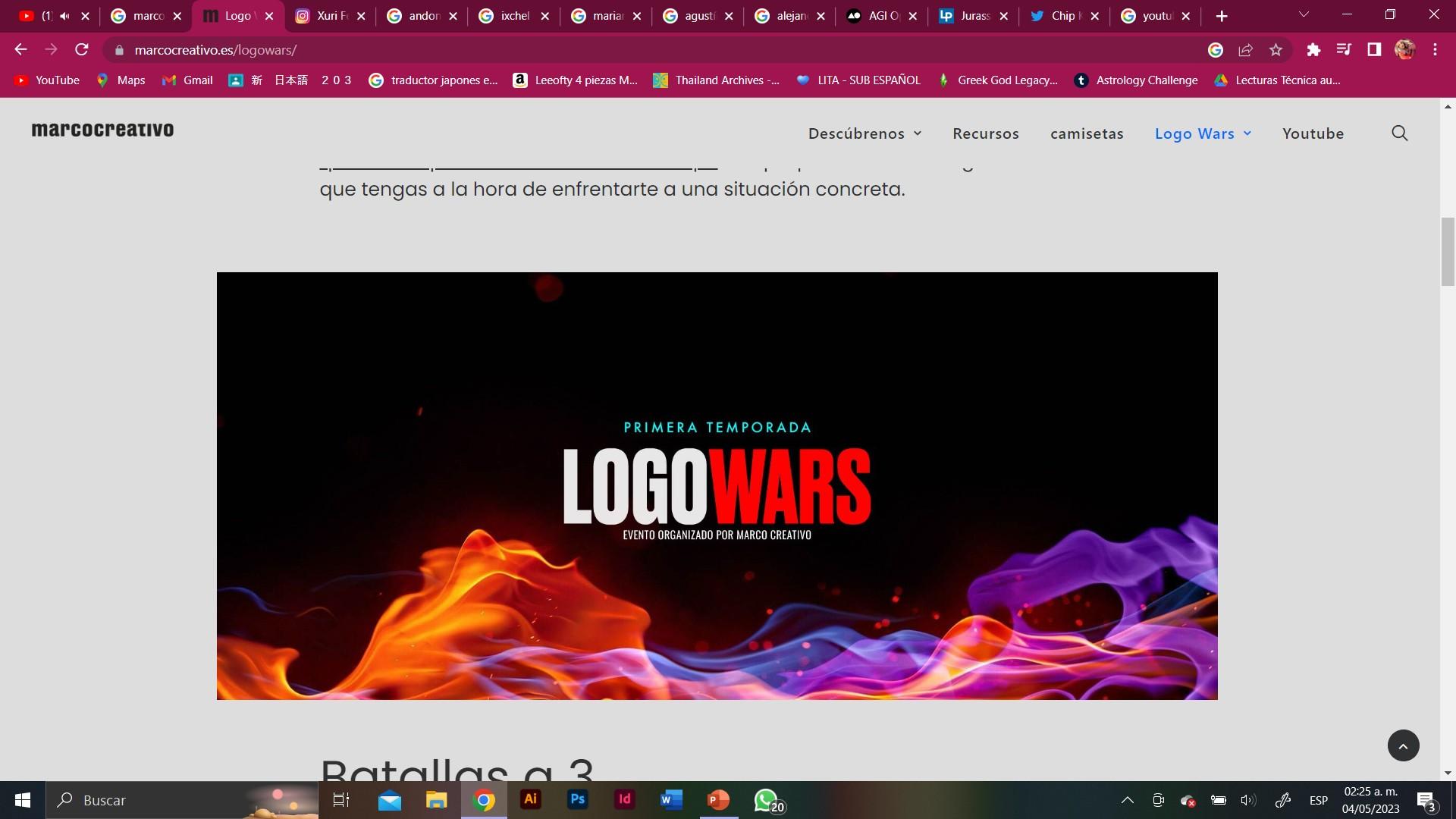
Task: Open the side panel icon
Action: [x=1373, y=50]
